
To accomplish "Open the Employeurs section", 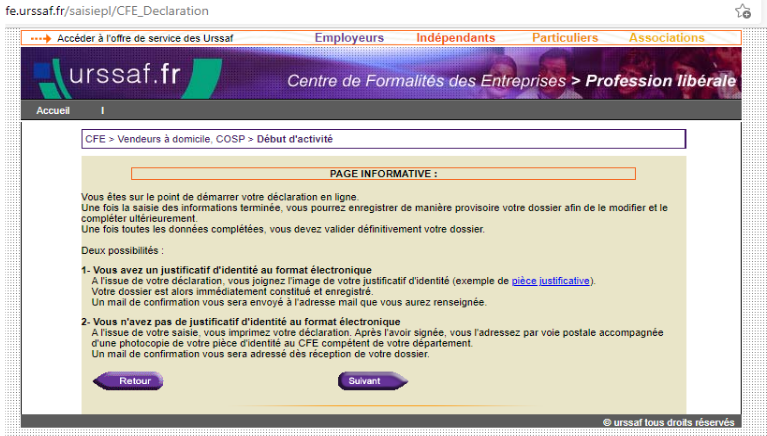I will point(349,38).
